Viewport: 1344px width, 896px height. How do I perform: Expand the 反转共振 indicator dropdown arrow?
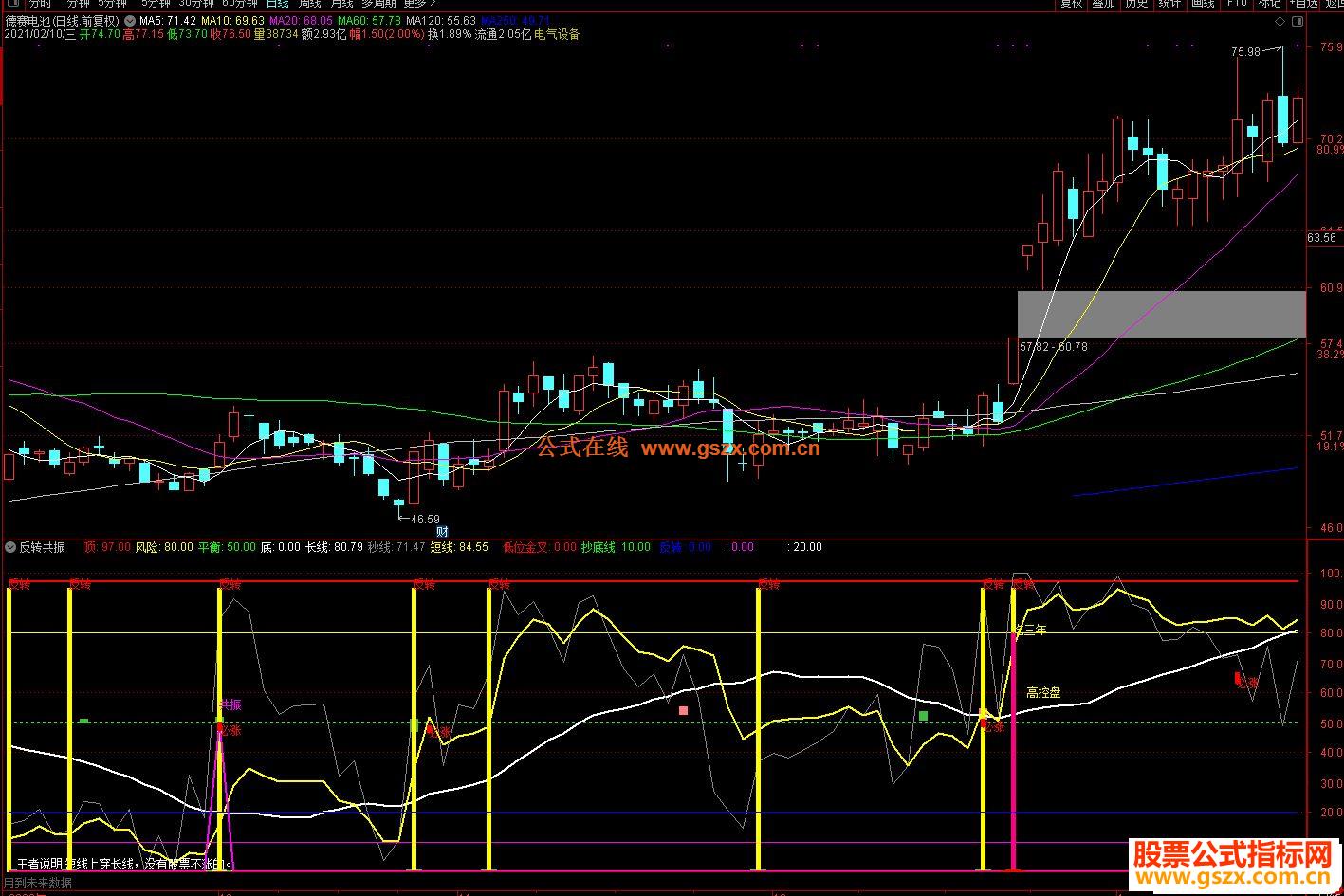tap(10, 547)
